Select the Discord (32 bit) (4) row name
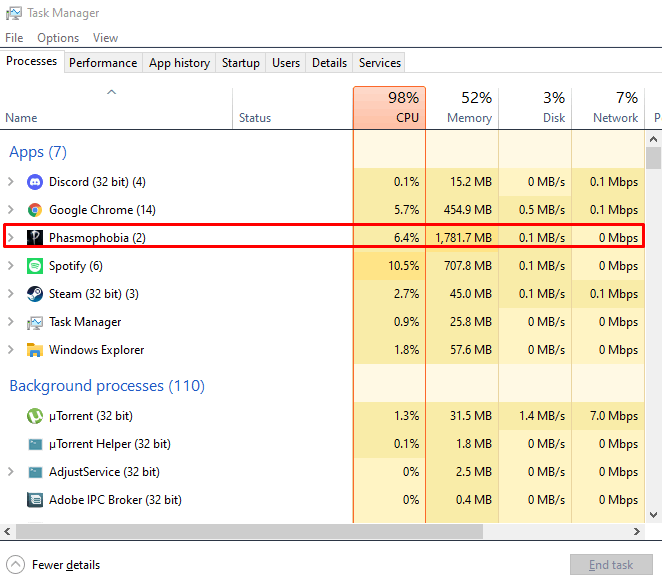 (x=97, y=182)
